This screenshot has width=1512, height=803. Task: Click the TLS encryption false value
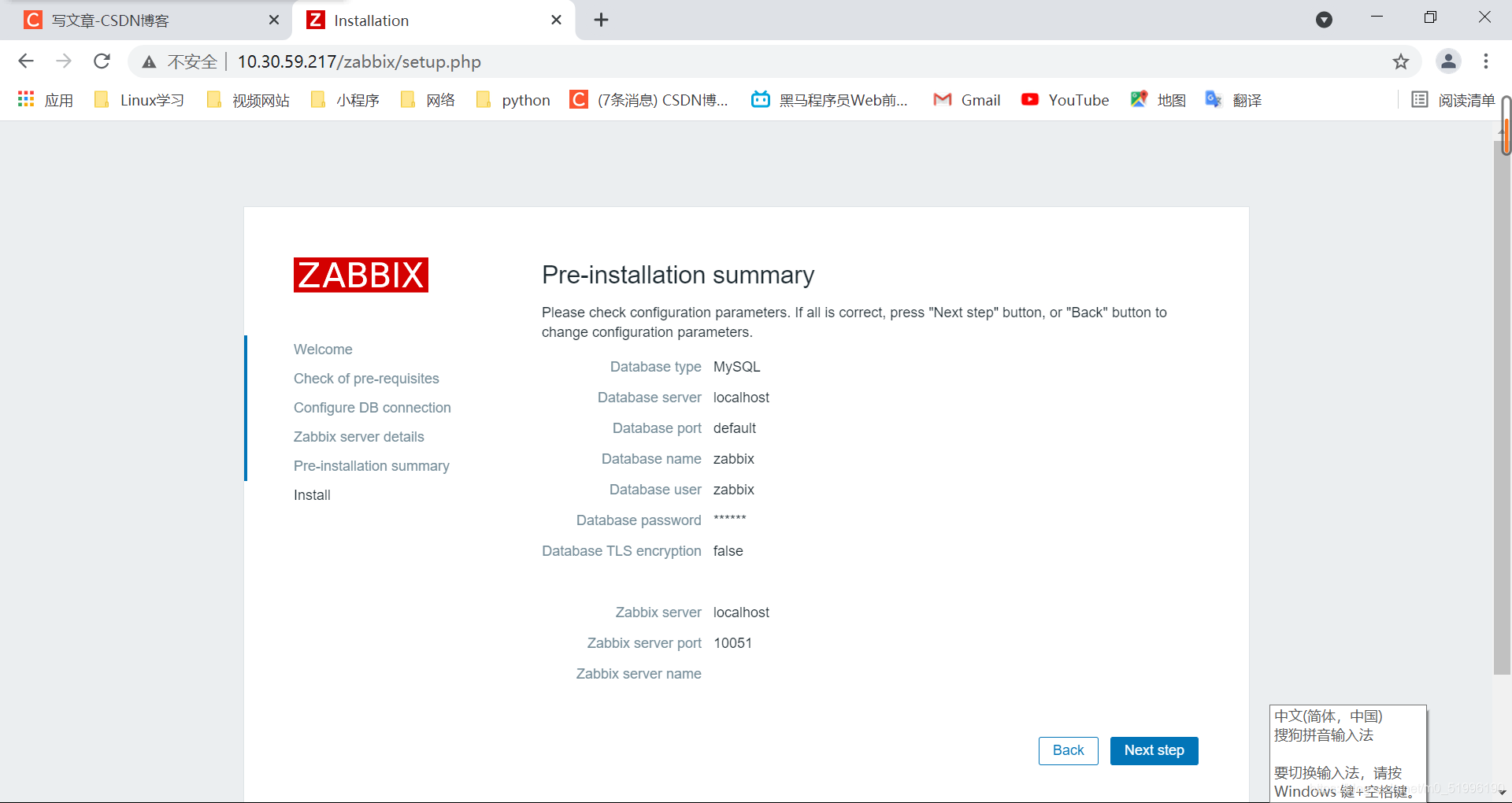tap(728, 551)
